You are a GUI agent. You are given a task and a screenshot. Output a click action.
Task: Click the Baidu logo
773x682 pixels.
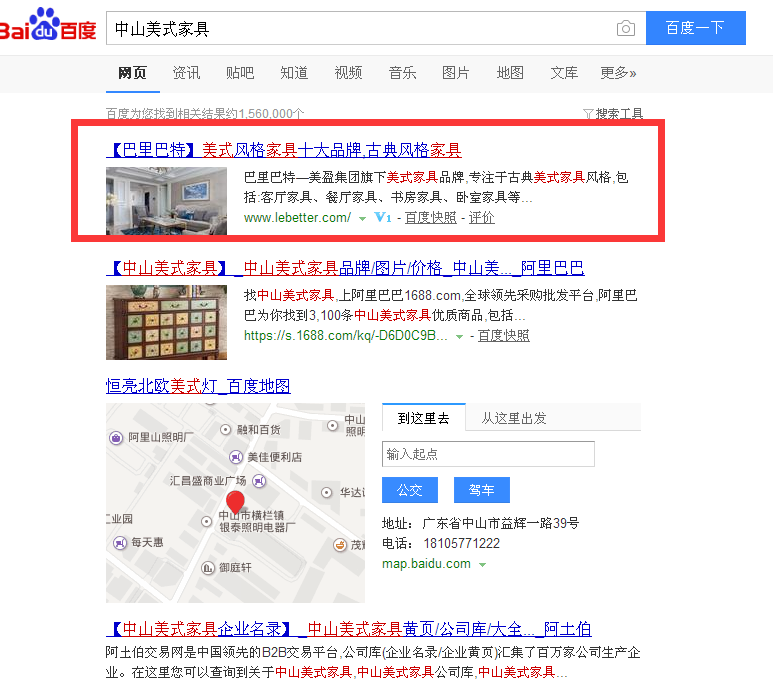(x=48, y=25)
